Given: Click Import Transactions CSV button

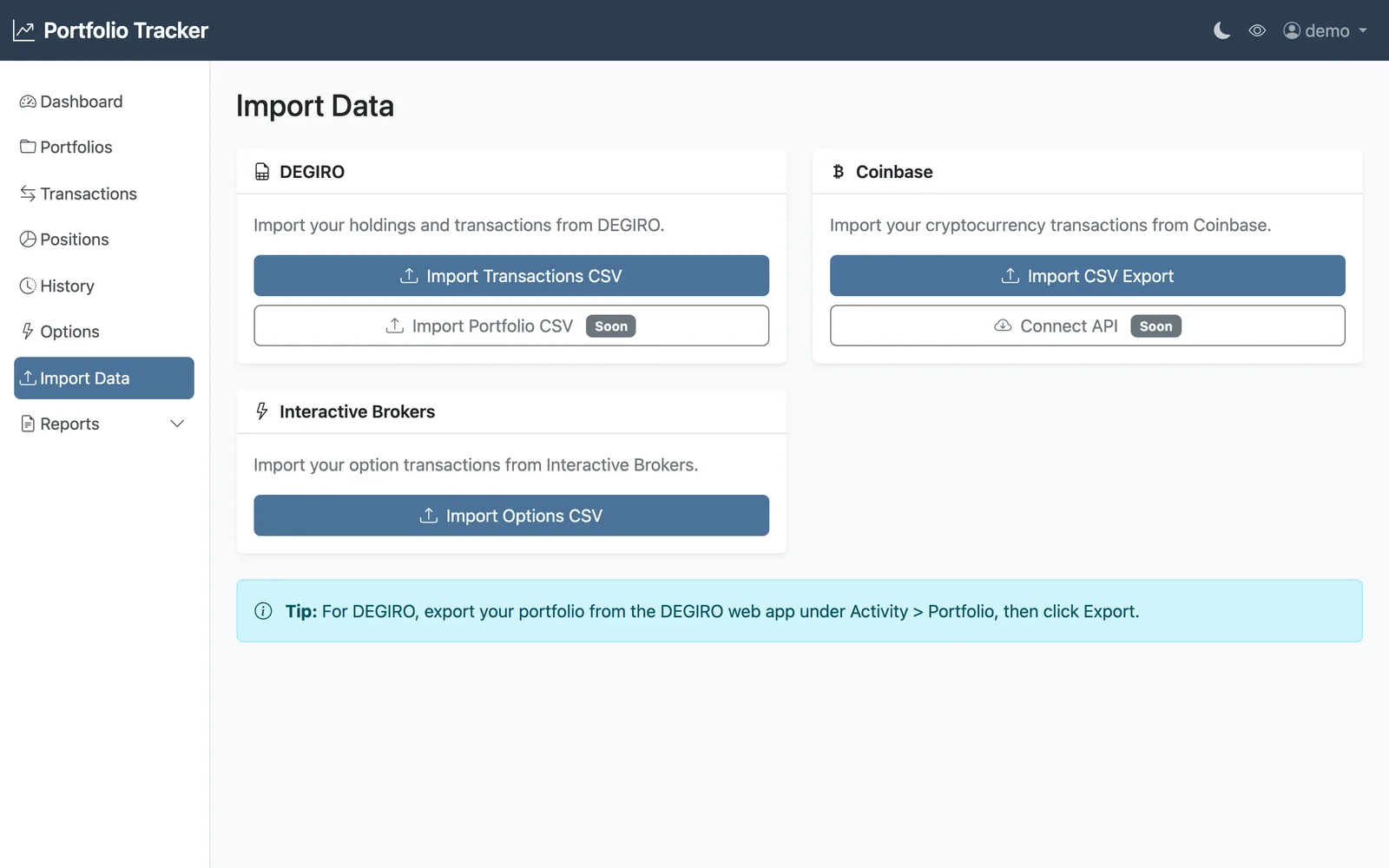Looking at the screenshot, I should [511, 275].
